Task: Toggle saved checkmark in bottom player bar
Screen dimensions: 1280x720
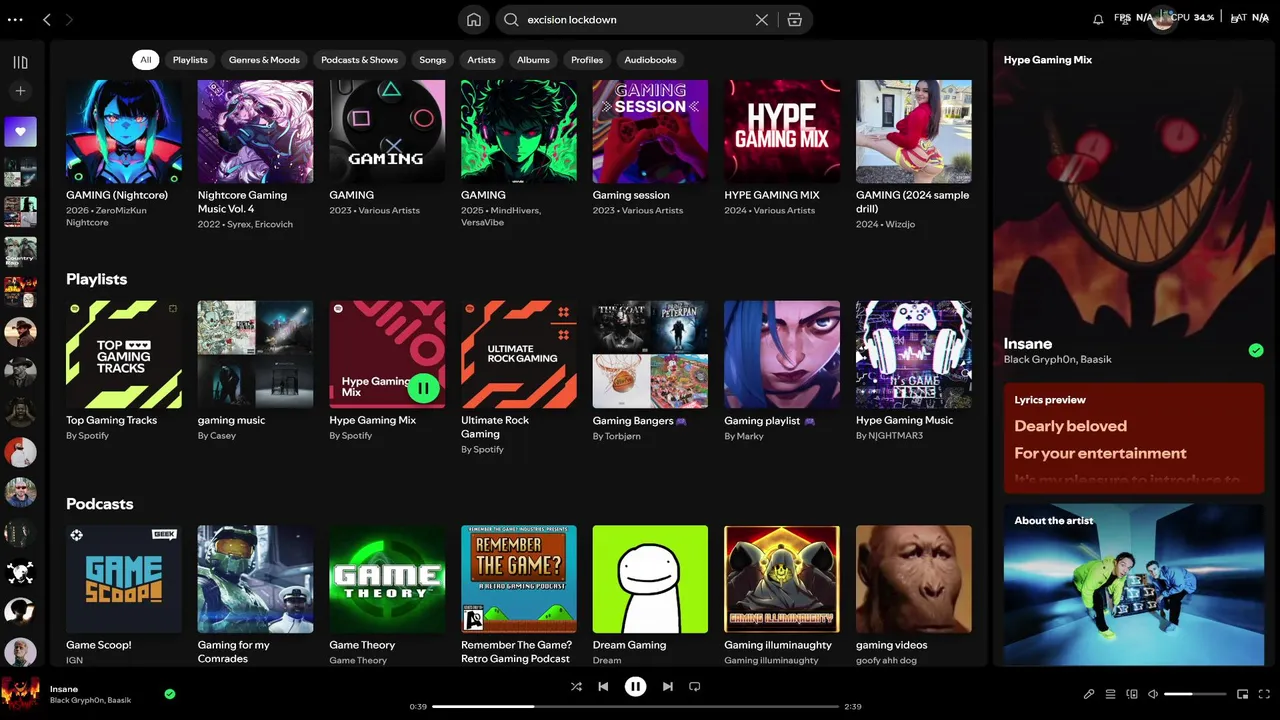Action: pos(170,693)
